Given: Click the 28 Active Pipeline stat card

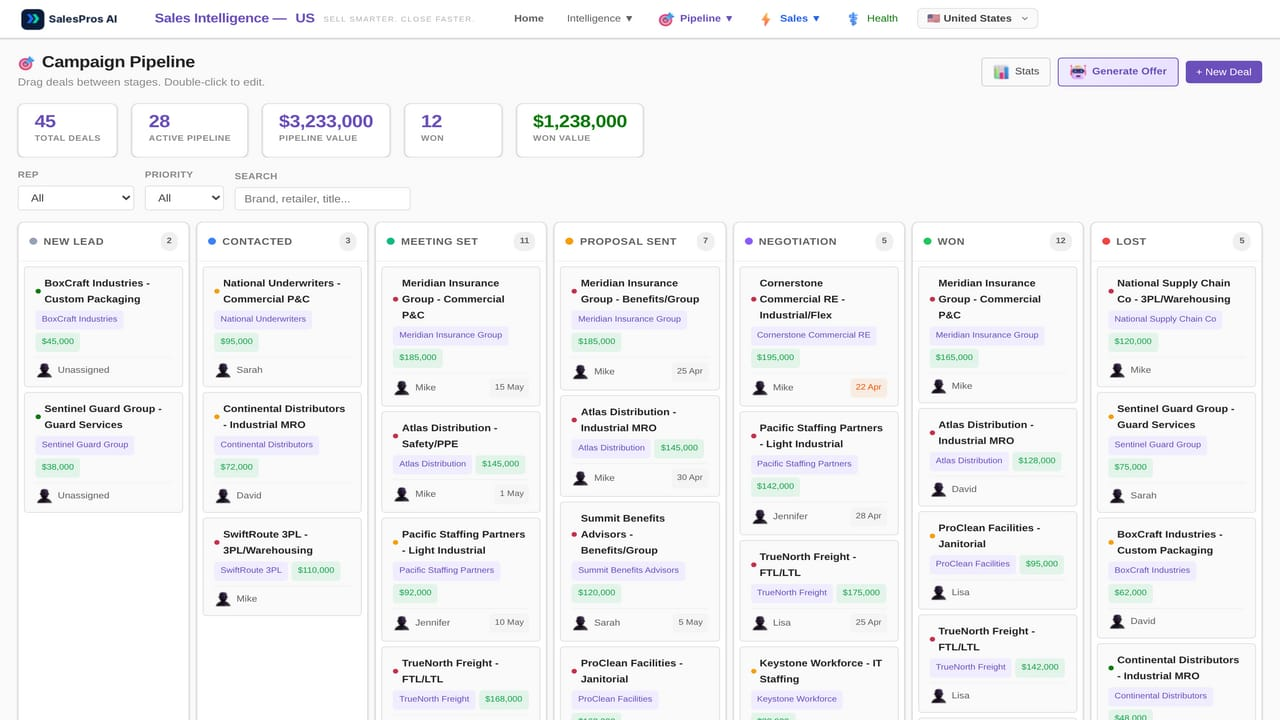Looking at the screenshot, I should 189,130.
